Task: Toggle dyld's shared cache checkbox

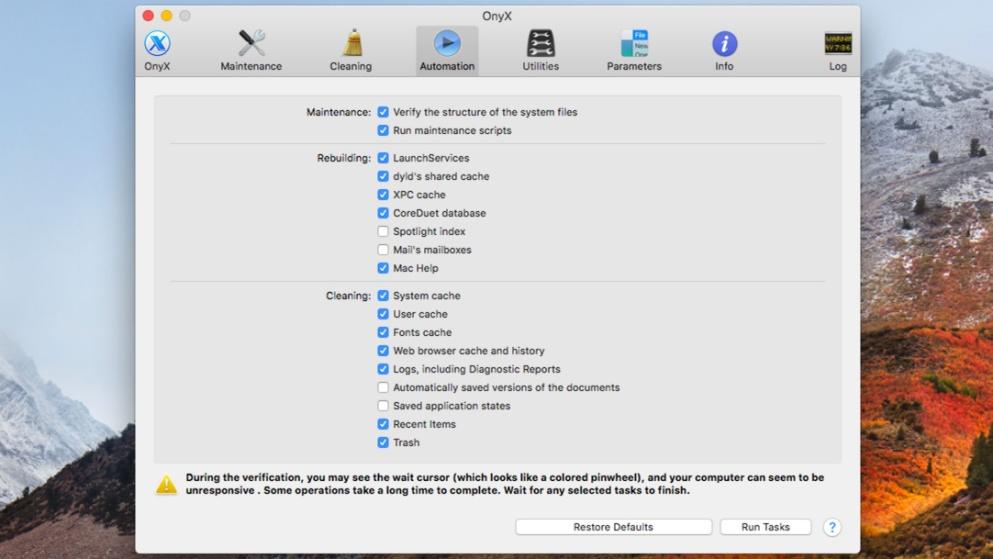Action: (383, 176)
